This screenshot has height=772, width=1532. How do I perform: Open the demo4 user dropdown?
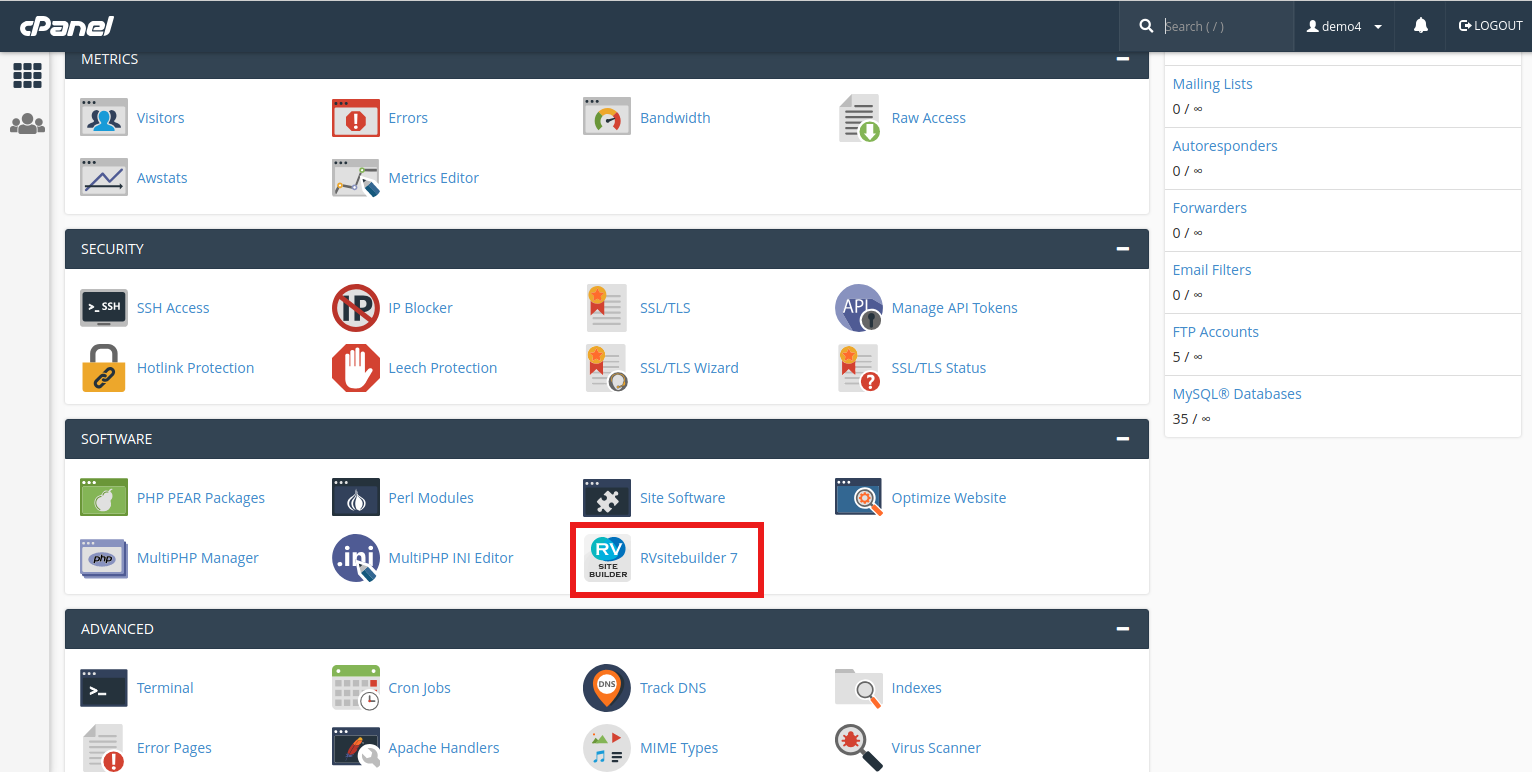(1344, 26)
